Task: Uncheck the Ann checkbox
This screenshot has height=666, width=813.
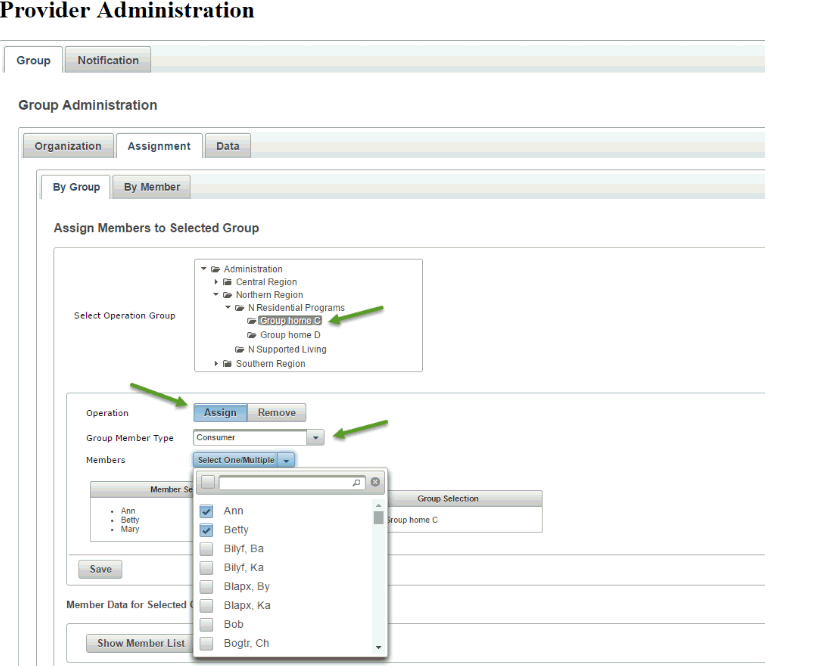Action: tap(206, 511)
